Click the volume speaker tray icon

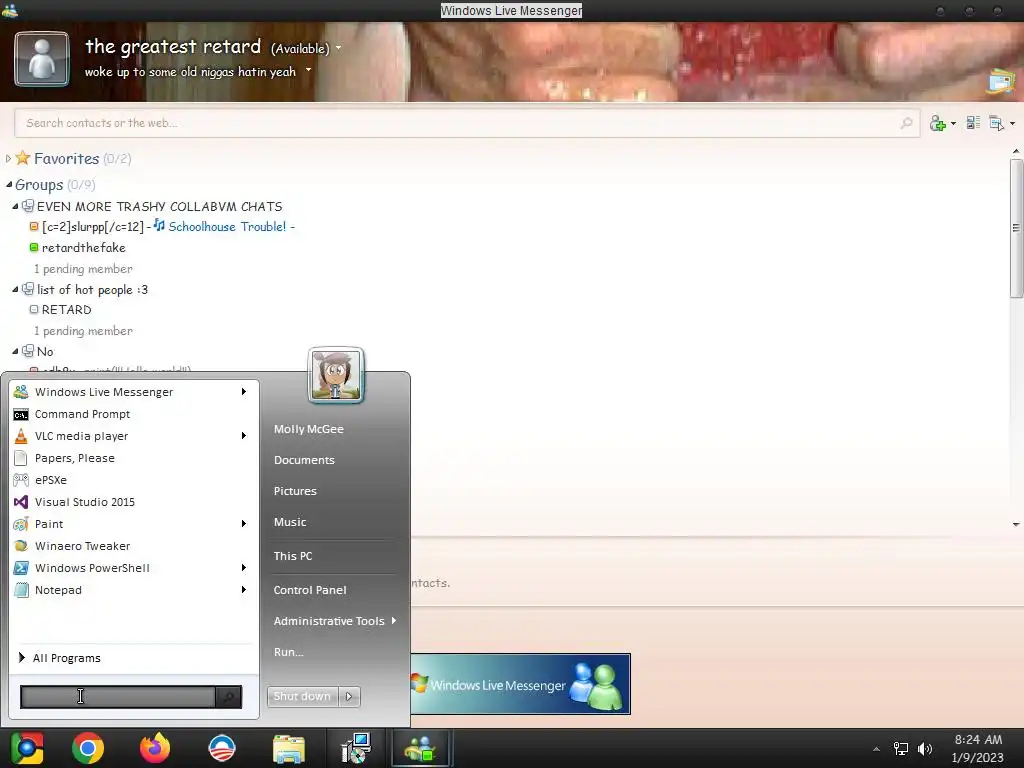tap(925, 748)
